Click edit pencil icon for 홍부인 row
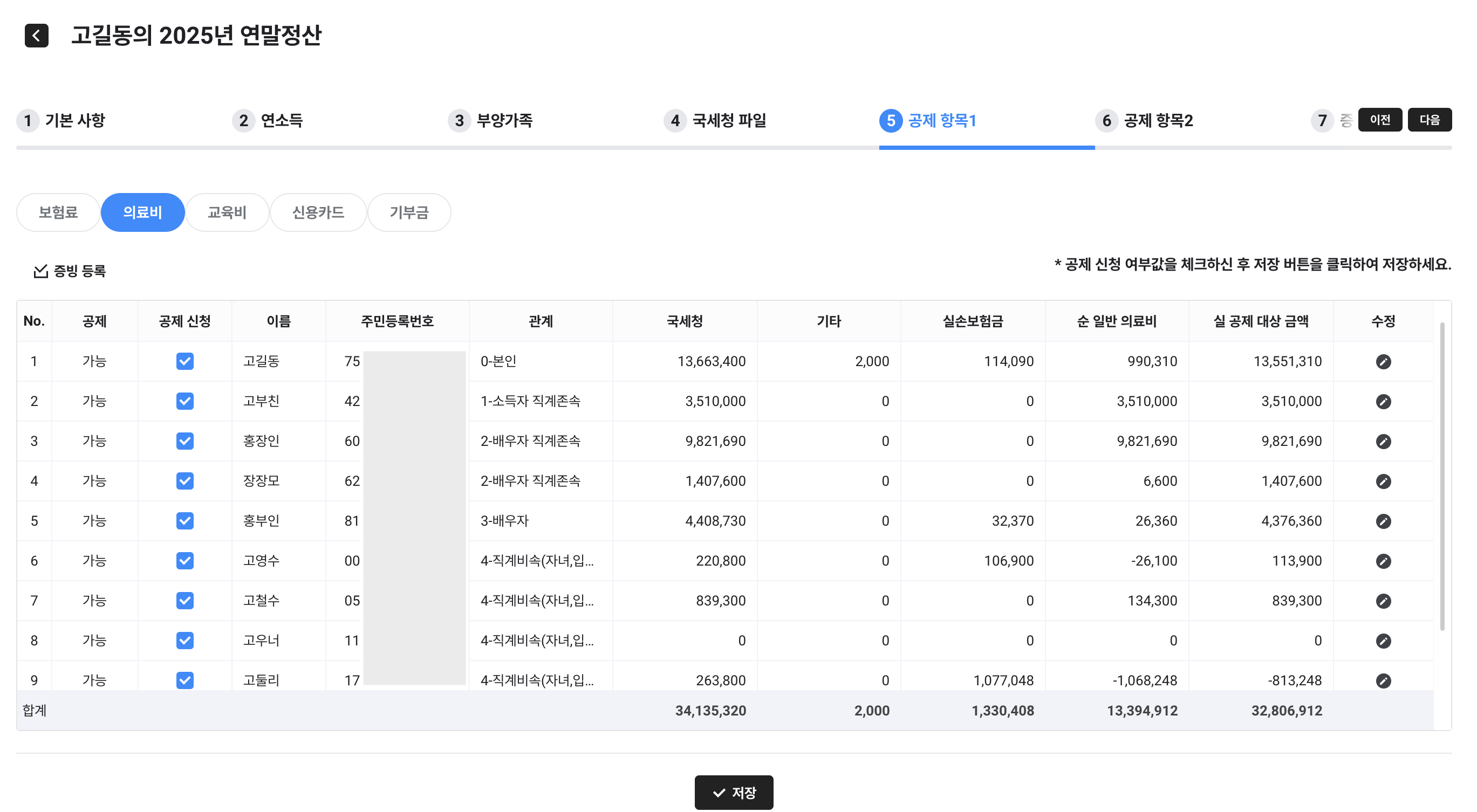This screenshot has height=812, width=1477. pyautogui.click(x=1383, y=521)
